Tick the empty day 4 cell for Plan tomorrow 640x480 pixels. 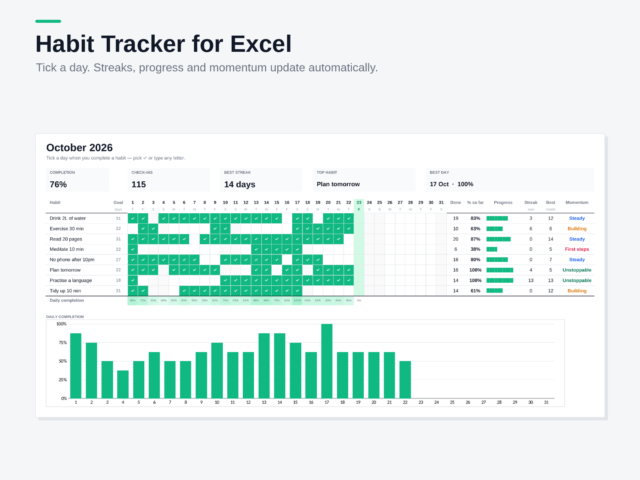point(164,270)
